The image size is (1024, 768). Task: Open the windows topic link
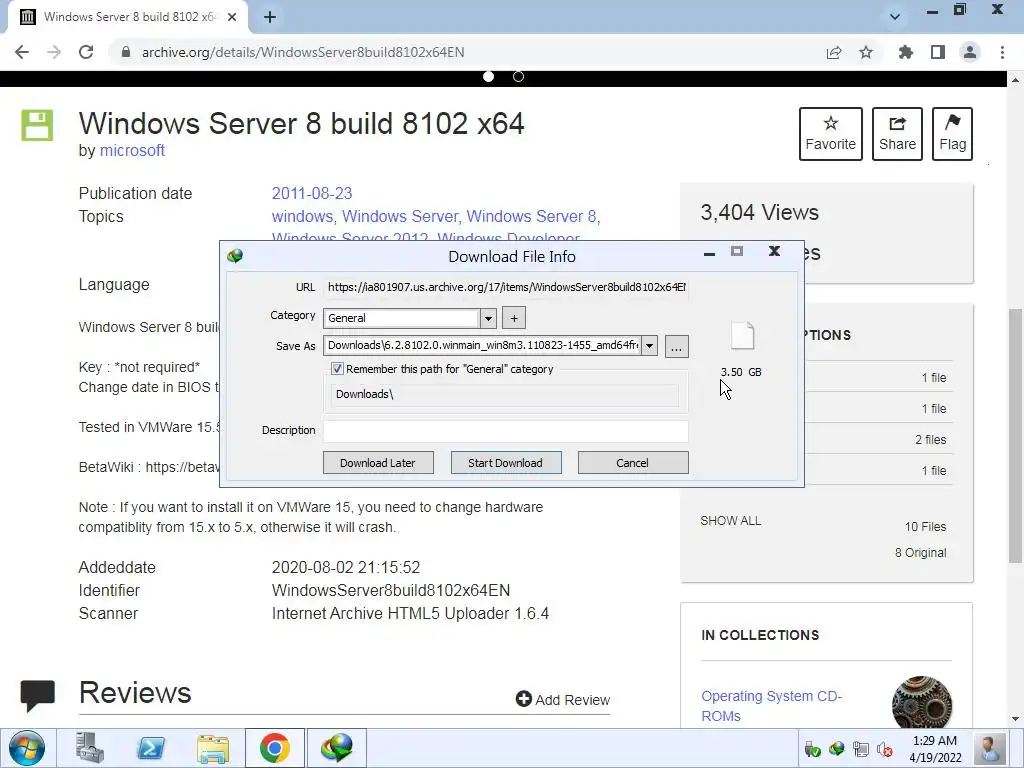(x=302, y=216)
